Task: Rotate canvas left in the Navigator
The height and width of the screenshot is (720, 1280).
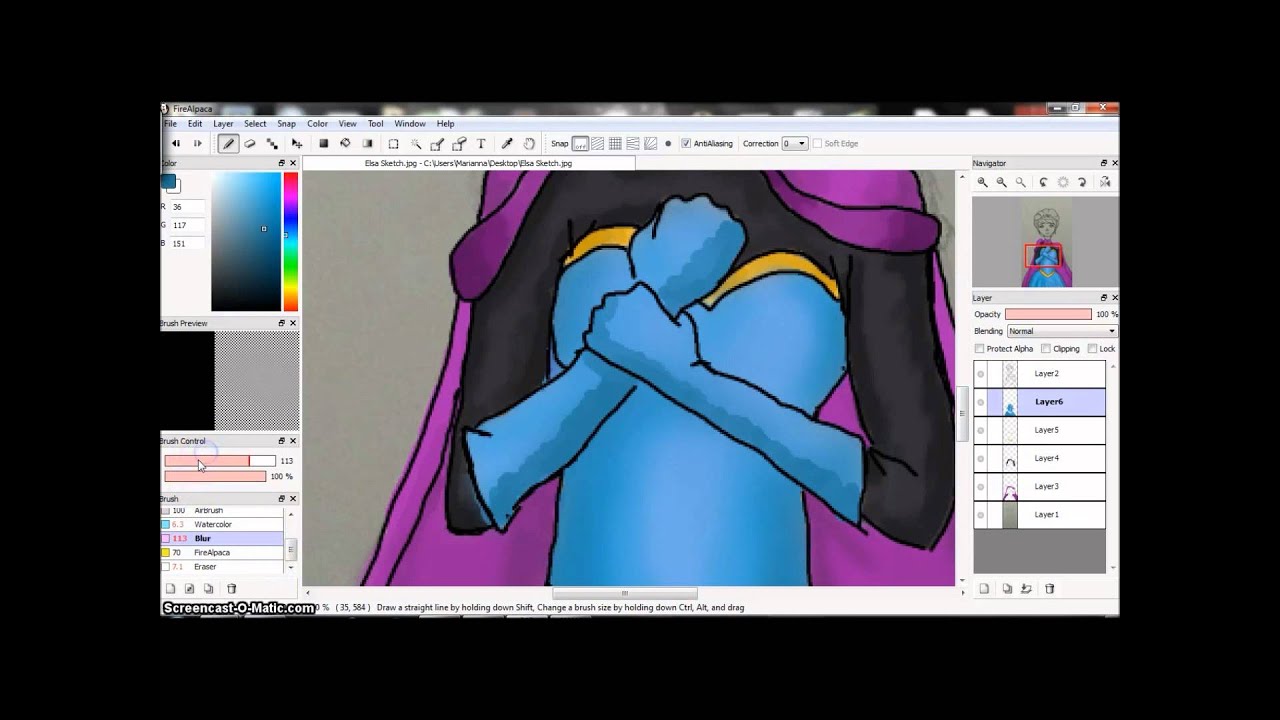Action: (x=1043, y=182)
